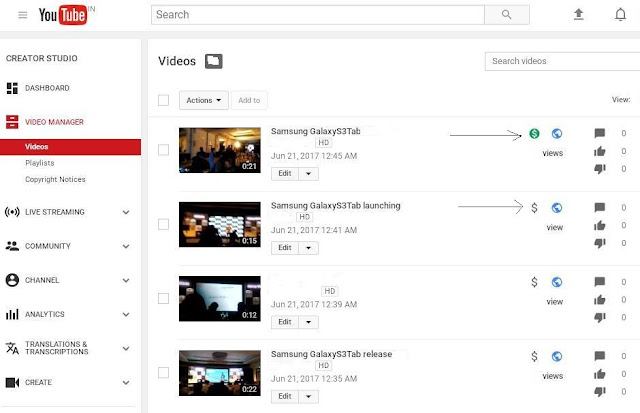Select the checkbox for the 12:39 AM video

click(x=163, y=298)
